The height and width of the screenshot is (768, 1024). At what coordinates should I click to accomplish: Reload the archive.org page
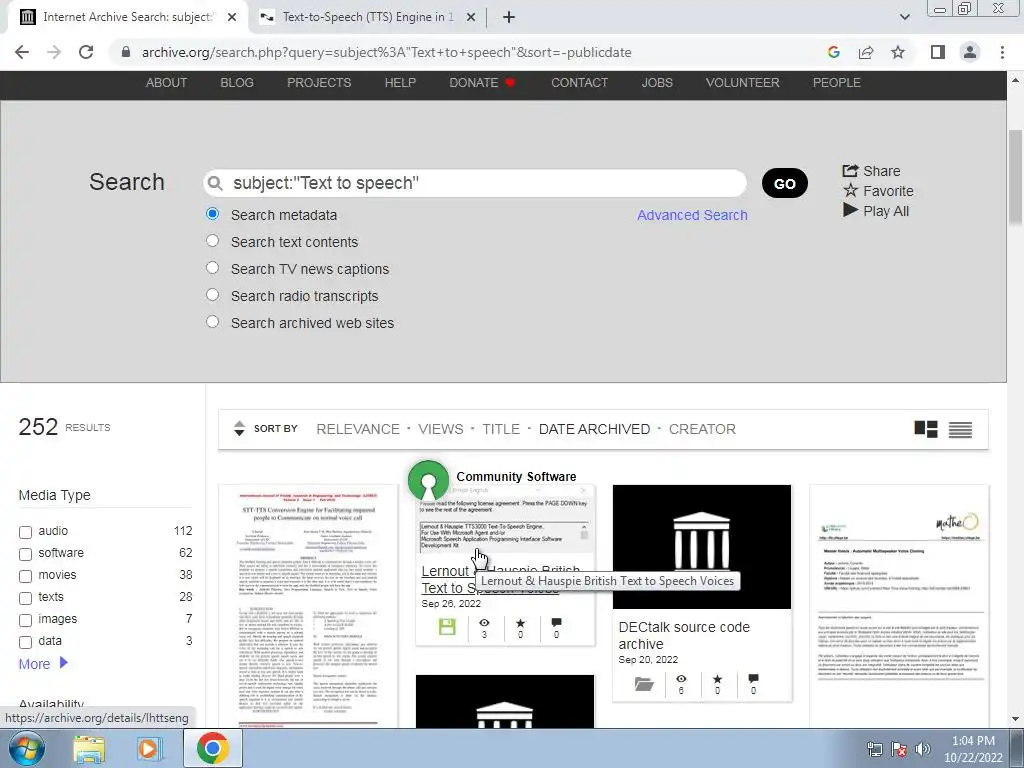tap(86, 52)
